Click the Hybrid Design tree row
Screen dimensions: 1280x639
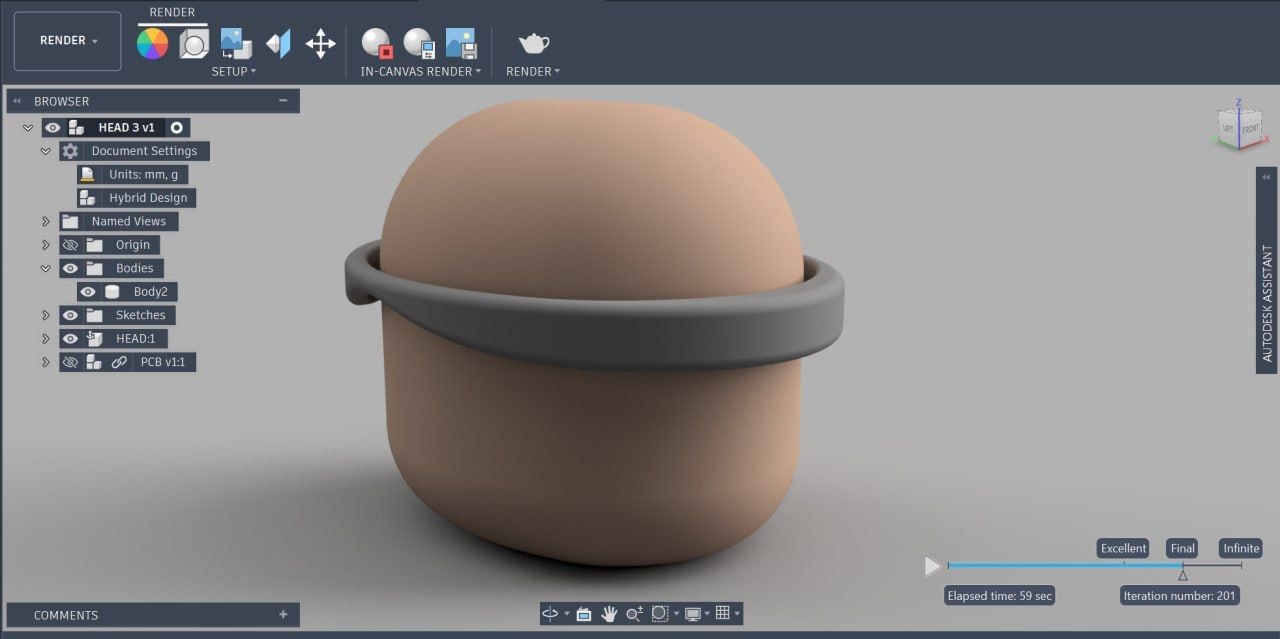coord(137,198)
